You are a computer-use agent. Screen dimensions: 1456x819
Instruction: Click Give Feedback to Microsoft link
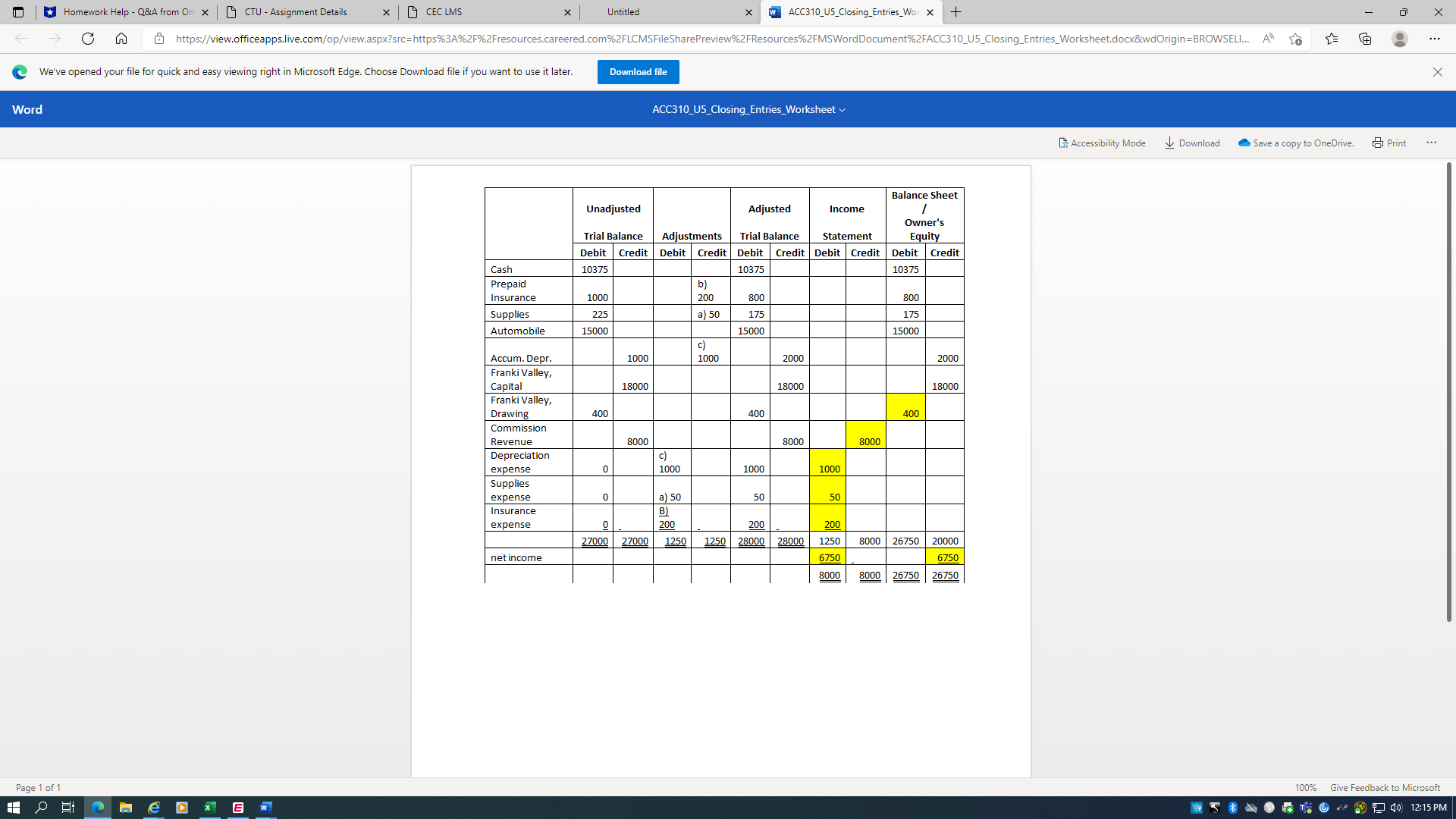pyautogui.click(x=1384, y=787)
